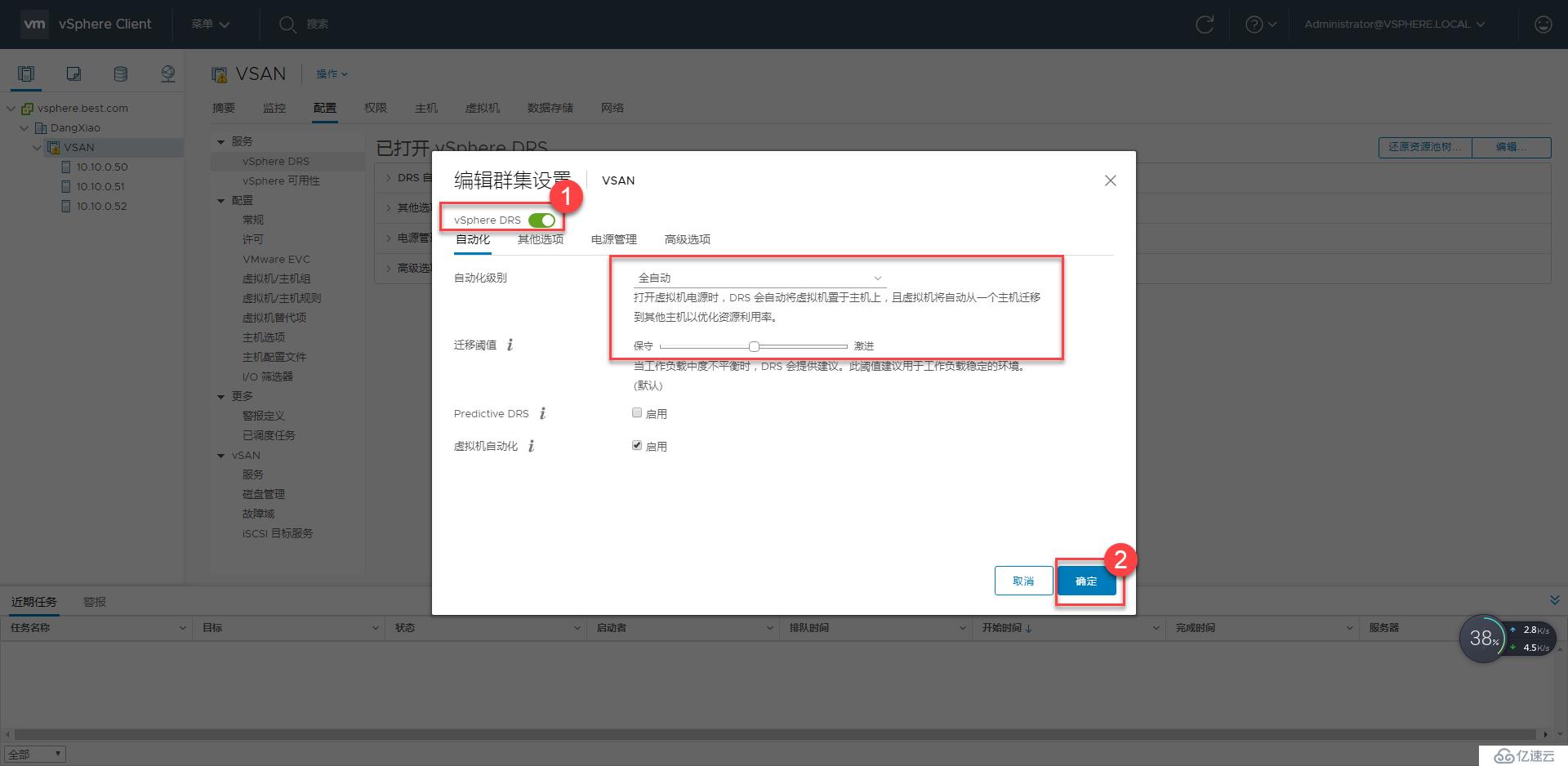Open the Storage inventory icon
The height and width of the screenshot is (766, 1568).
[x=120, y=74]
